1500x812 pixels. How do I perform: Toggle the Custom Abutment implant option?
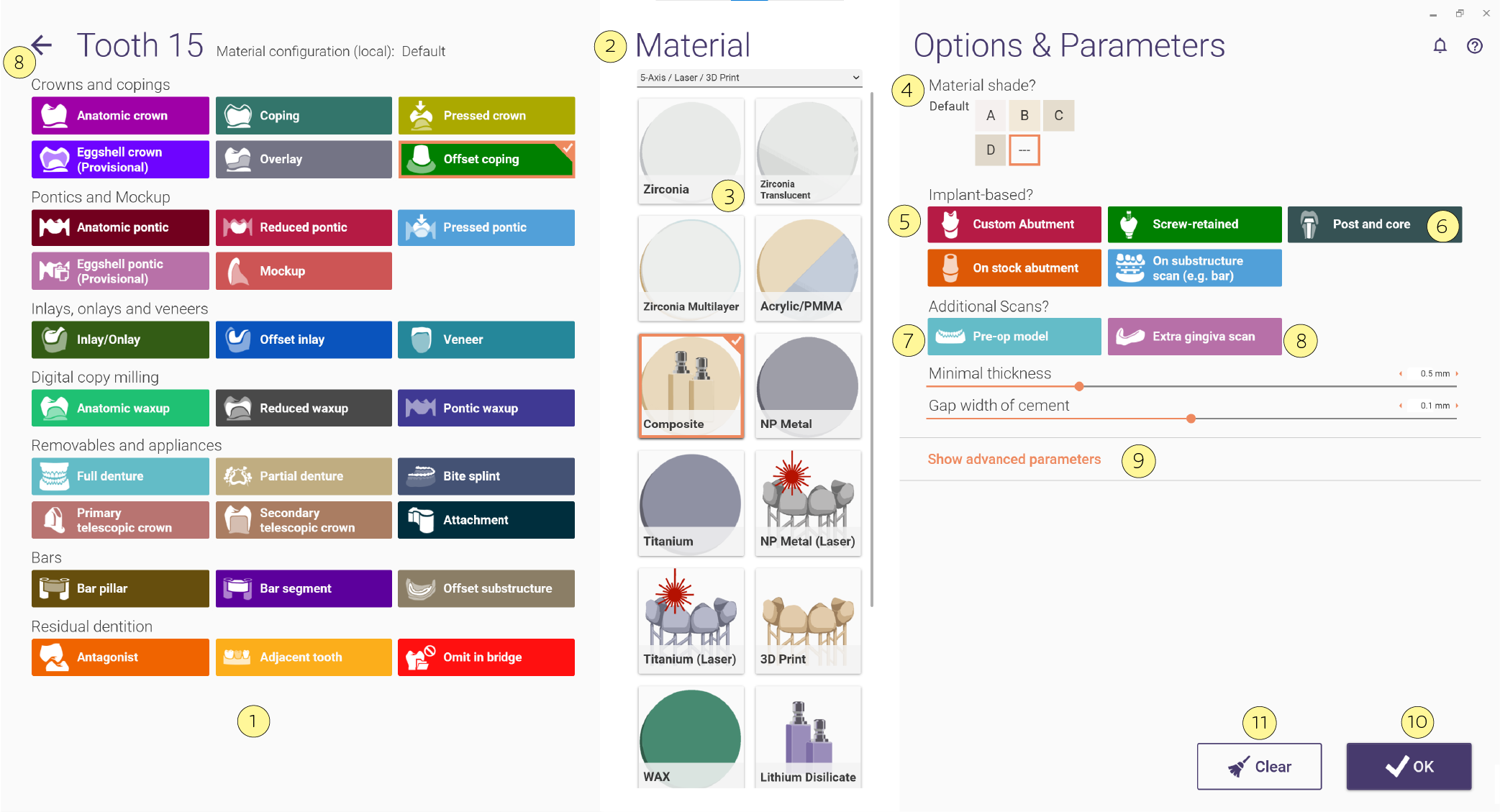(x=1014, y=224)
